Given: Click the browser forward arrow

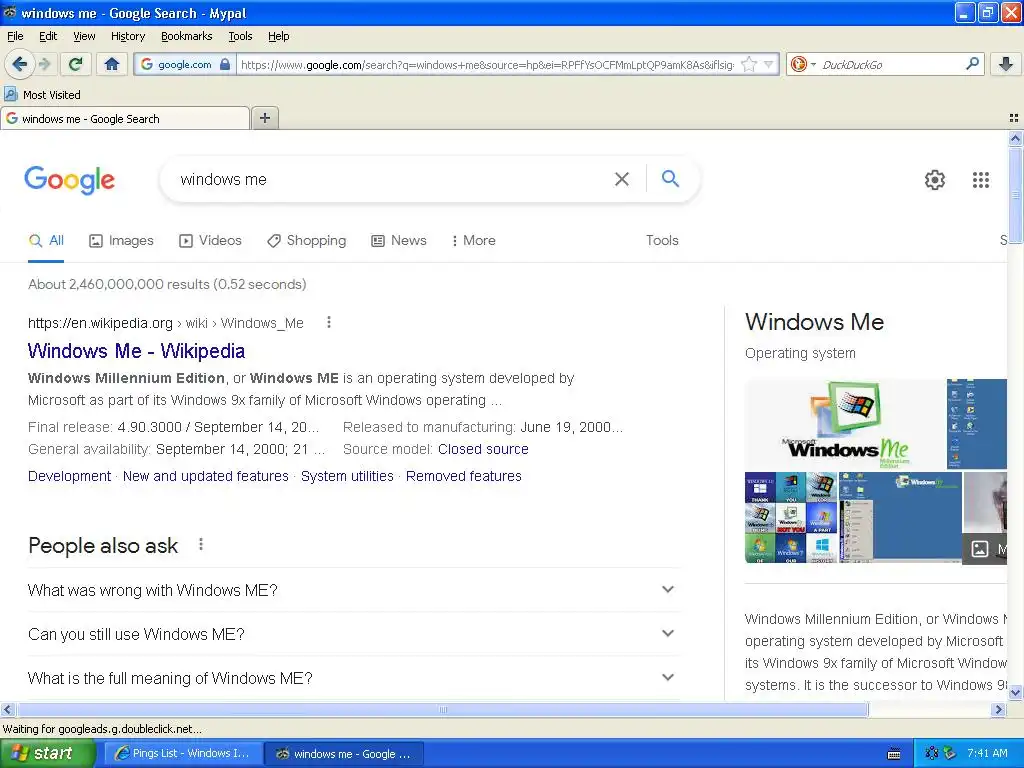Looking at the screenshot, I should click(x=44, y=64).
